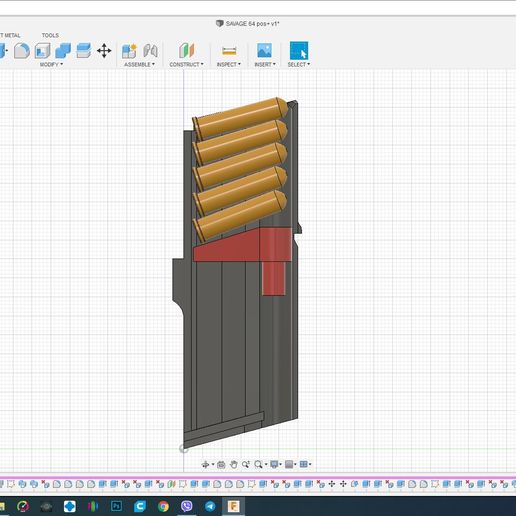The image size is (516, 516).
Task: Click the SAVAGE 64 pos+ v1 document title
Action: tap(252, 24)
